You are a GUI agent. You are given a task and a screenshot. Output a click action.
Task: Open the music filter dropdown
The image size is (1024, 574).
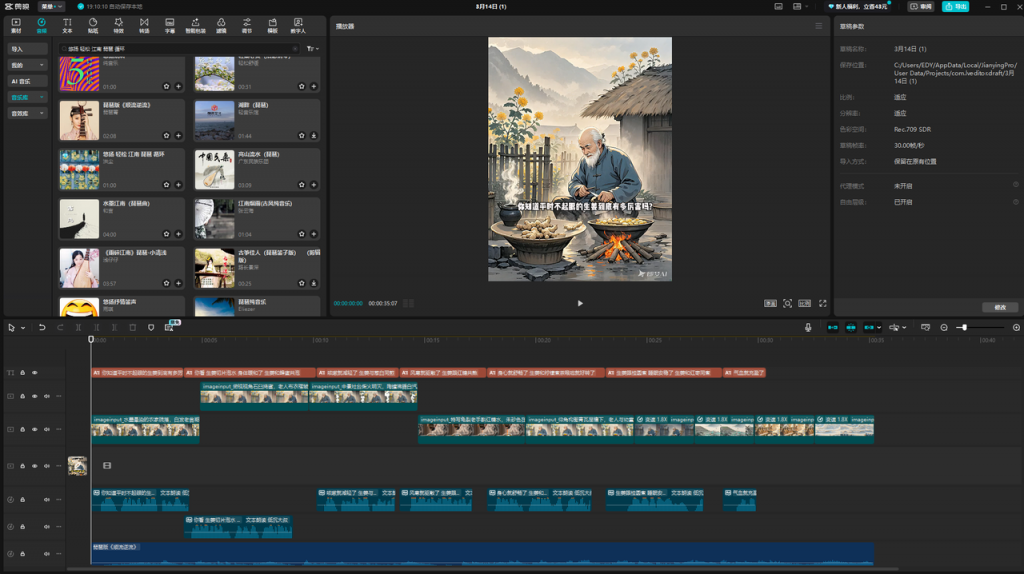point(313,48)
